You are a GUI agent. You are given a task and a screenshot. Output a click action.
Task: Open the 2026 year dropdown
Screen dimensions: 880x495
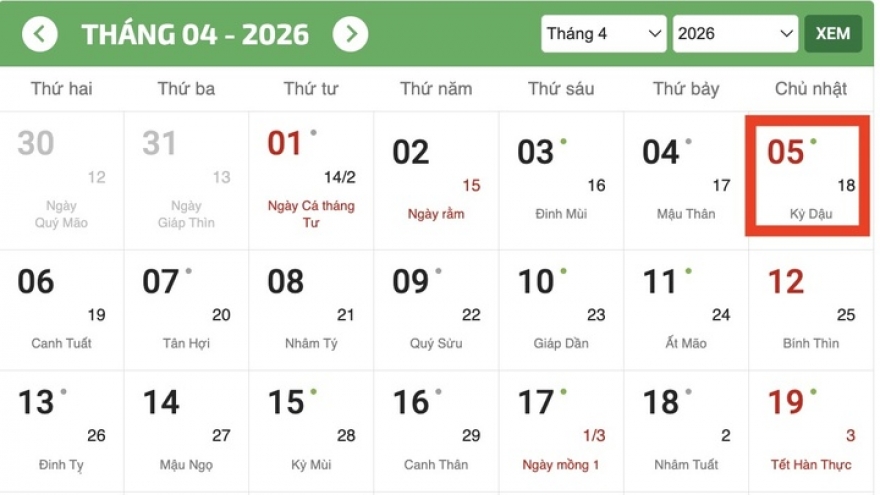tap(735, 34)
